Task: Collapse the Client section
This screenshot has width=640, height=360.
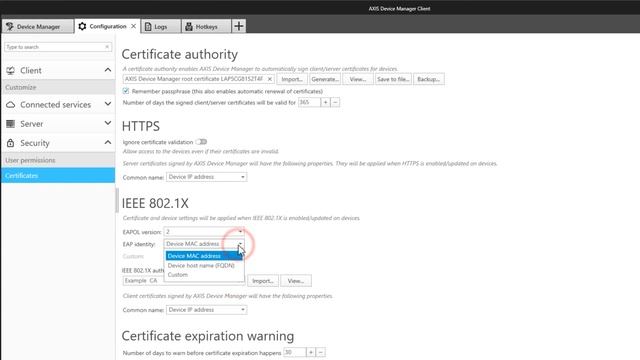Action: click(107, 70)
